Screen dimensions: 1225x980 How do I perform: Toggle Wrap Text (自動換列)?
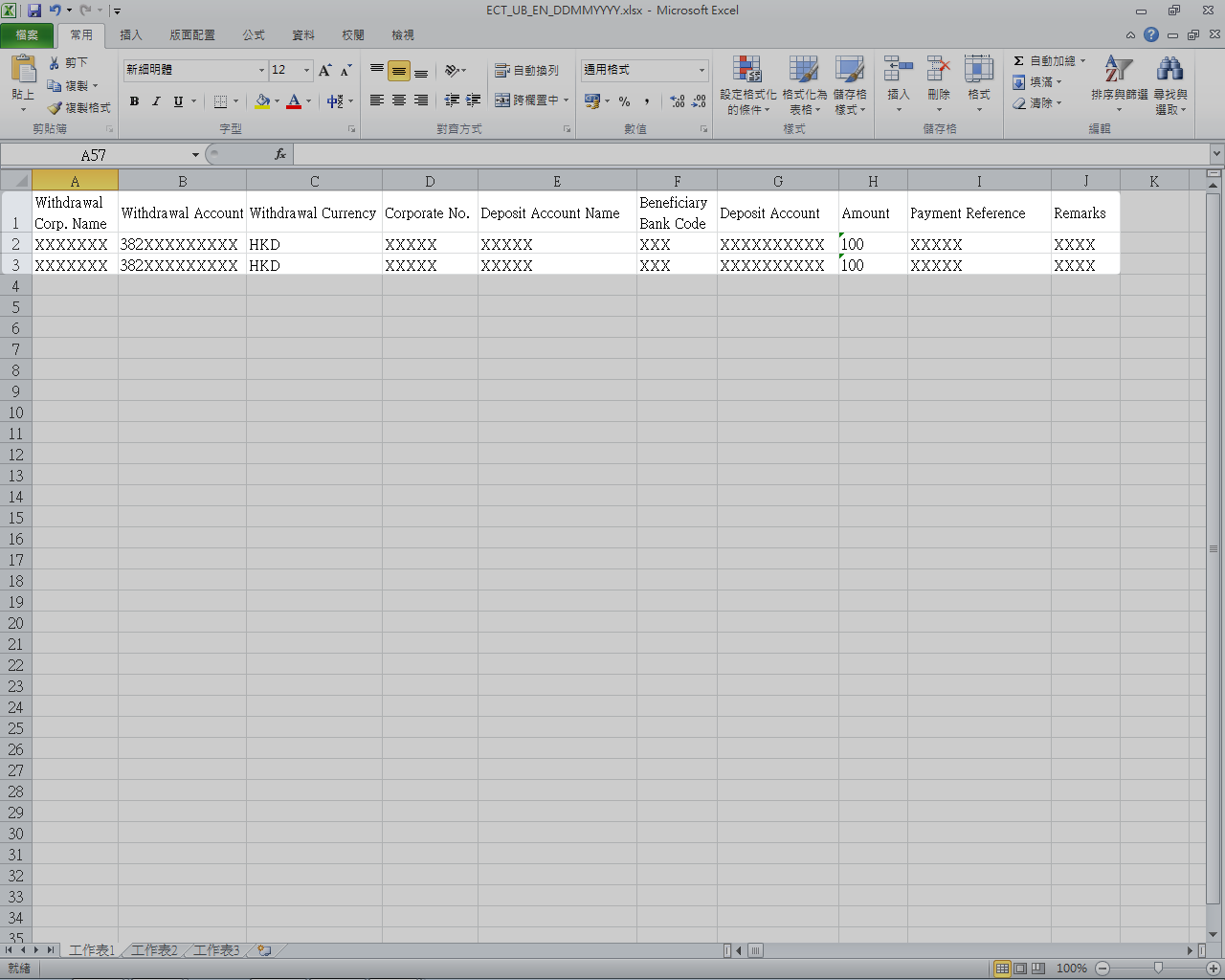(526, 71)
